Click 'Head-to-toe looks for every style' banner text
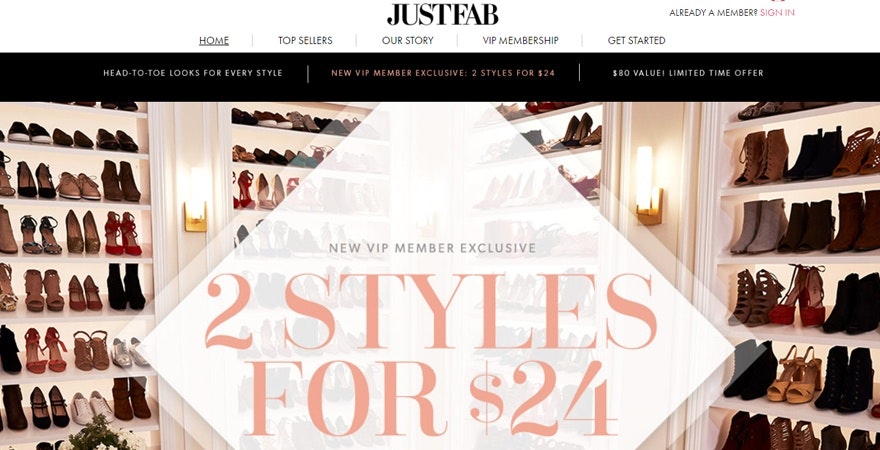The height and width of the screenshot is (450, 880). pos(192,73)
